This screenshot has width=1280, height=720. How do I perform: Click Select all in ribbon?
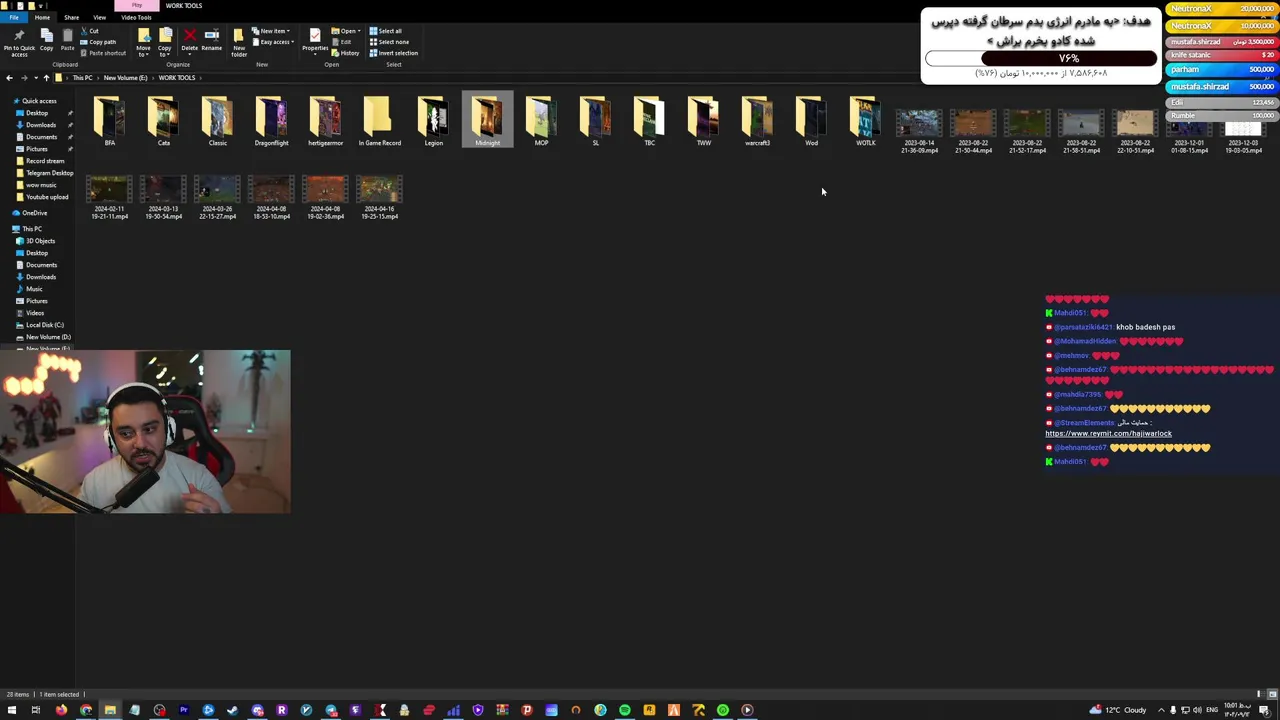coord(386,31)
